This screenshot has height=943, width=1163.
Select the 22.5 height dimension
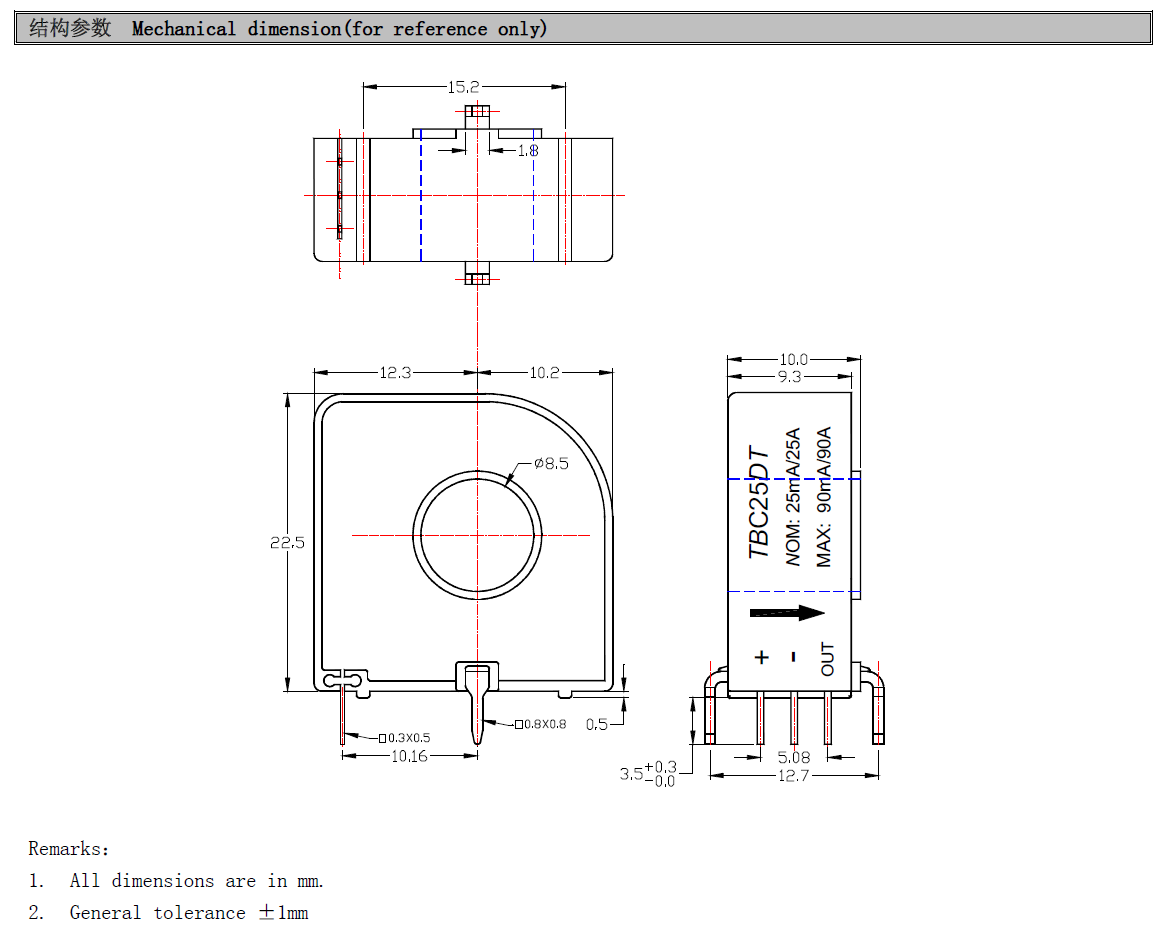click(x=286, y=543)
